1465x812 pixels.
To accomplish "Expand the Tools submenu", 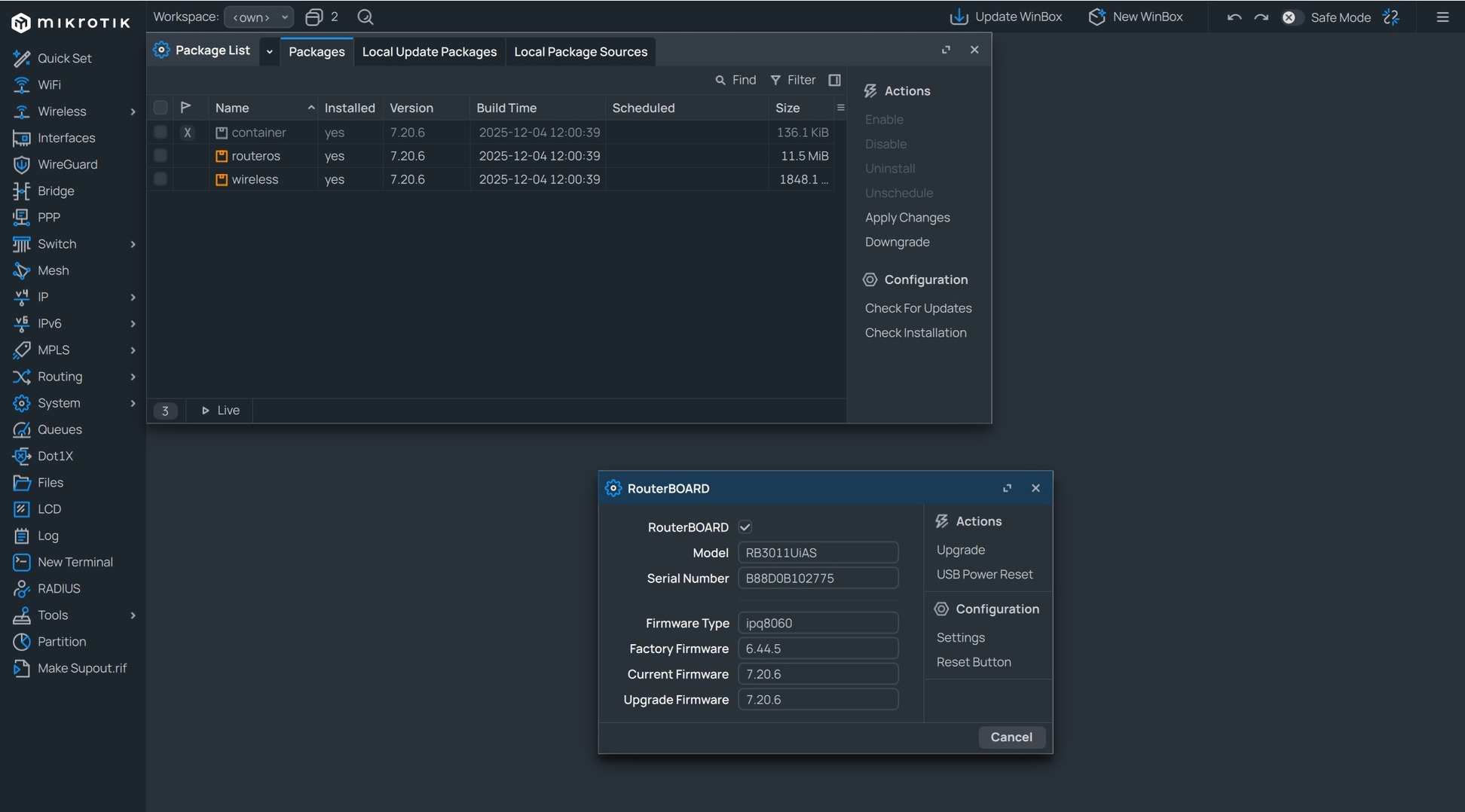I will point(133,615).
